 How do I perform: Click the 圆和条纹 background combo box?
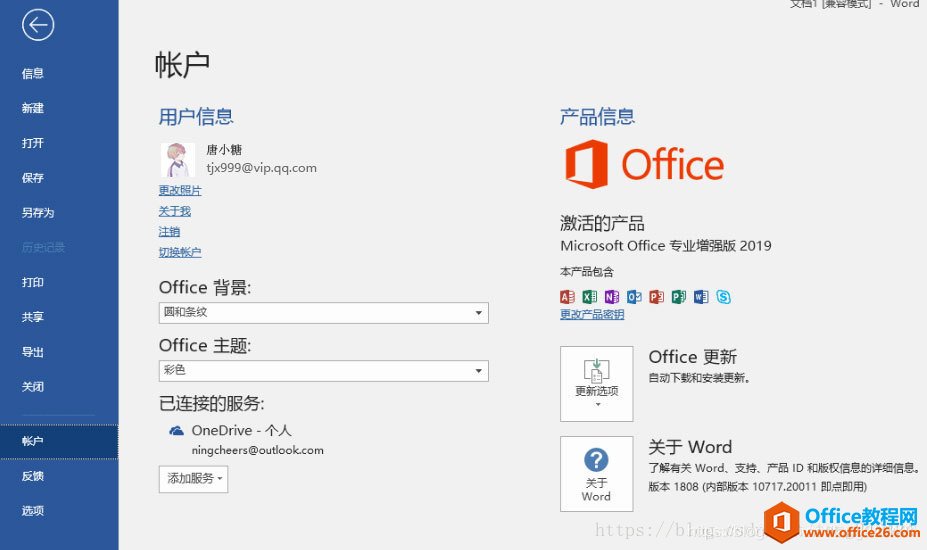coord(323,313)
